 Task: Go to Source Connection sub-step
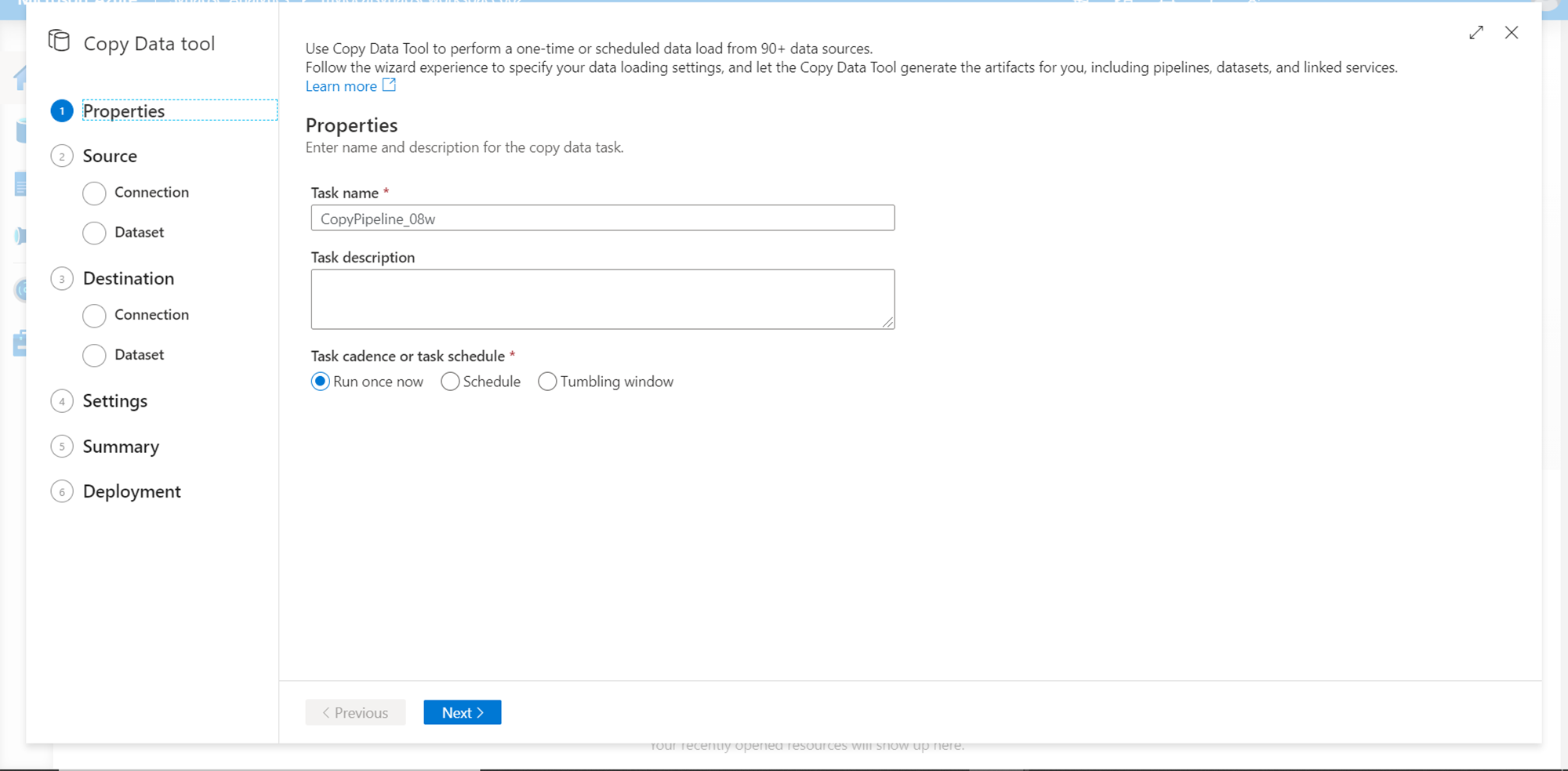pos(151,193)
